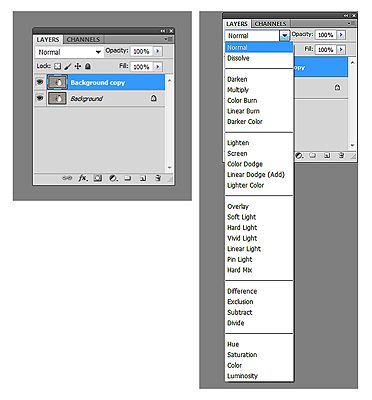Click lock transparent pixels icon

tap(58, 66)
